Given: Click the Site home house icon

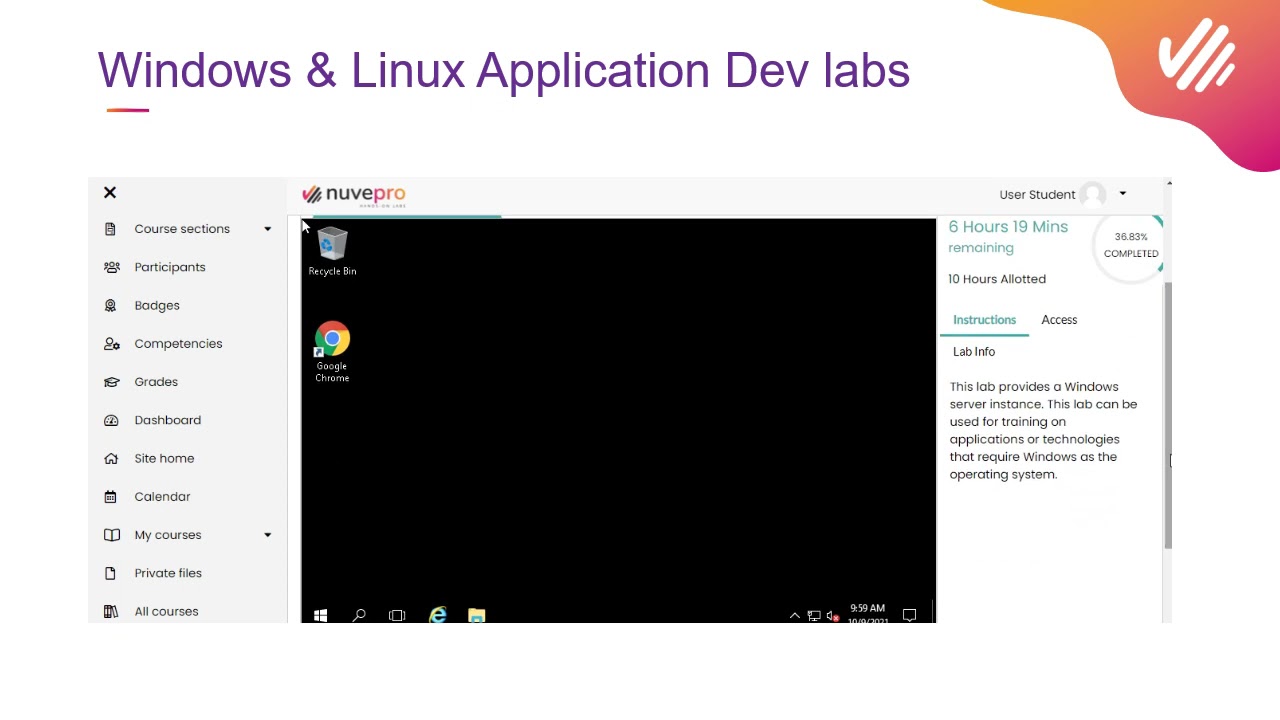Looking at the screenshot, I should 111,458.
